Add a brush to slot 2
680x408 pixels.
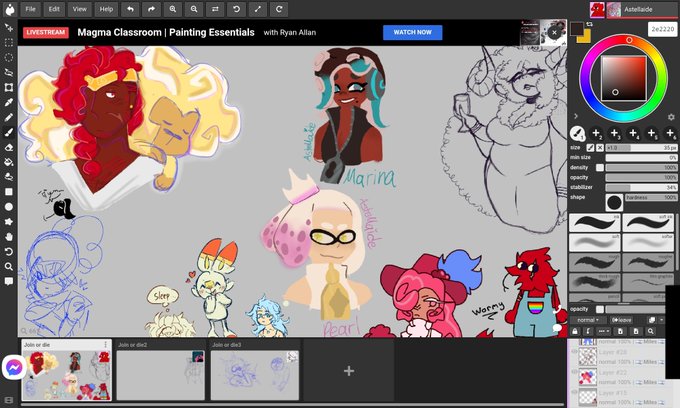[596, 134]
